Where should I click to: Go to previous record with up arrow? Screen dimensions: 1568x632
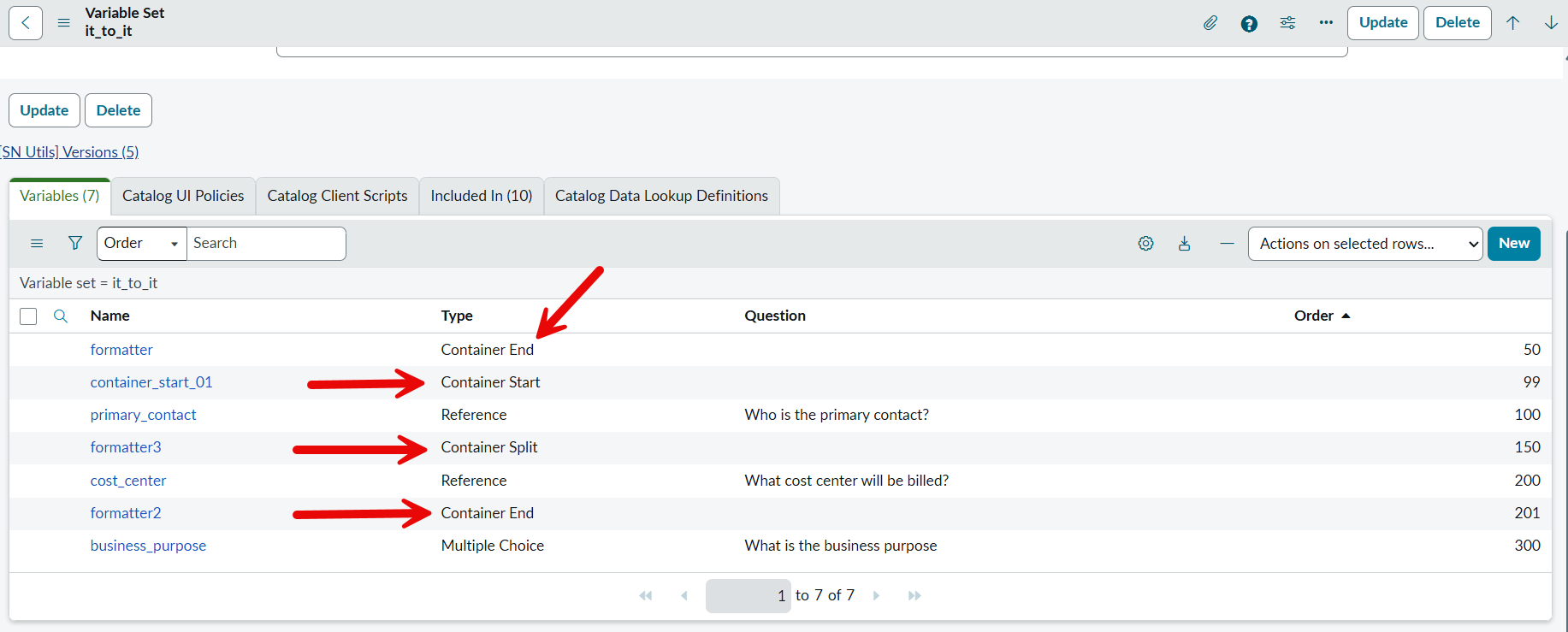click(x=1512, y=23)
